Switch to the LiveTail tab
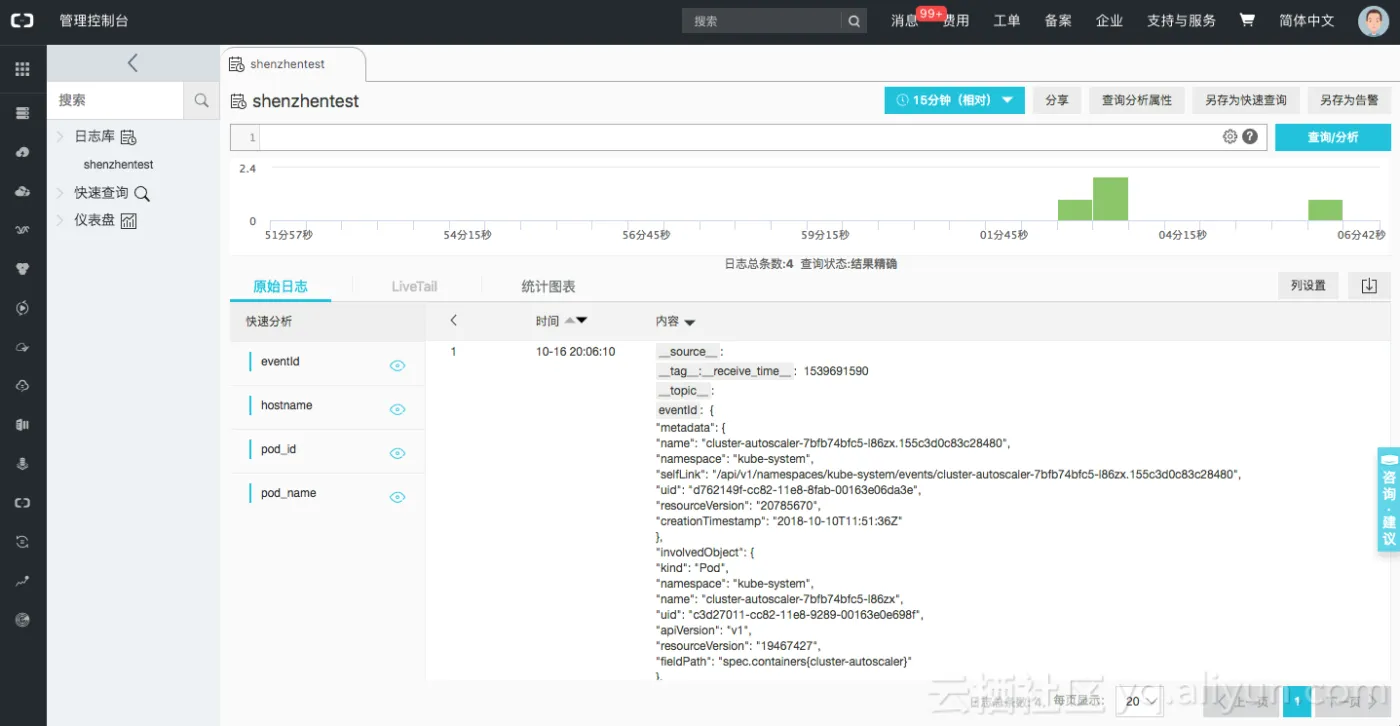The height and width of the screenshot is (726, 1400). [x=414, y=286]
